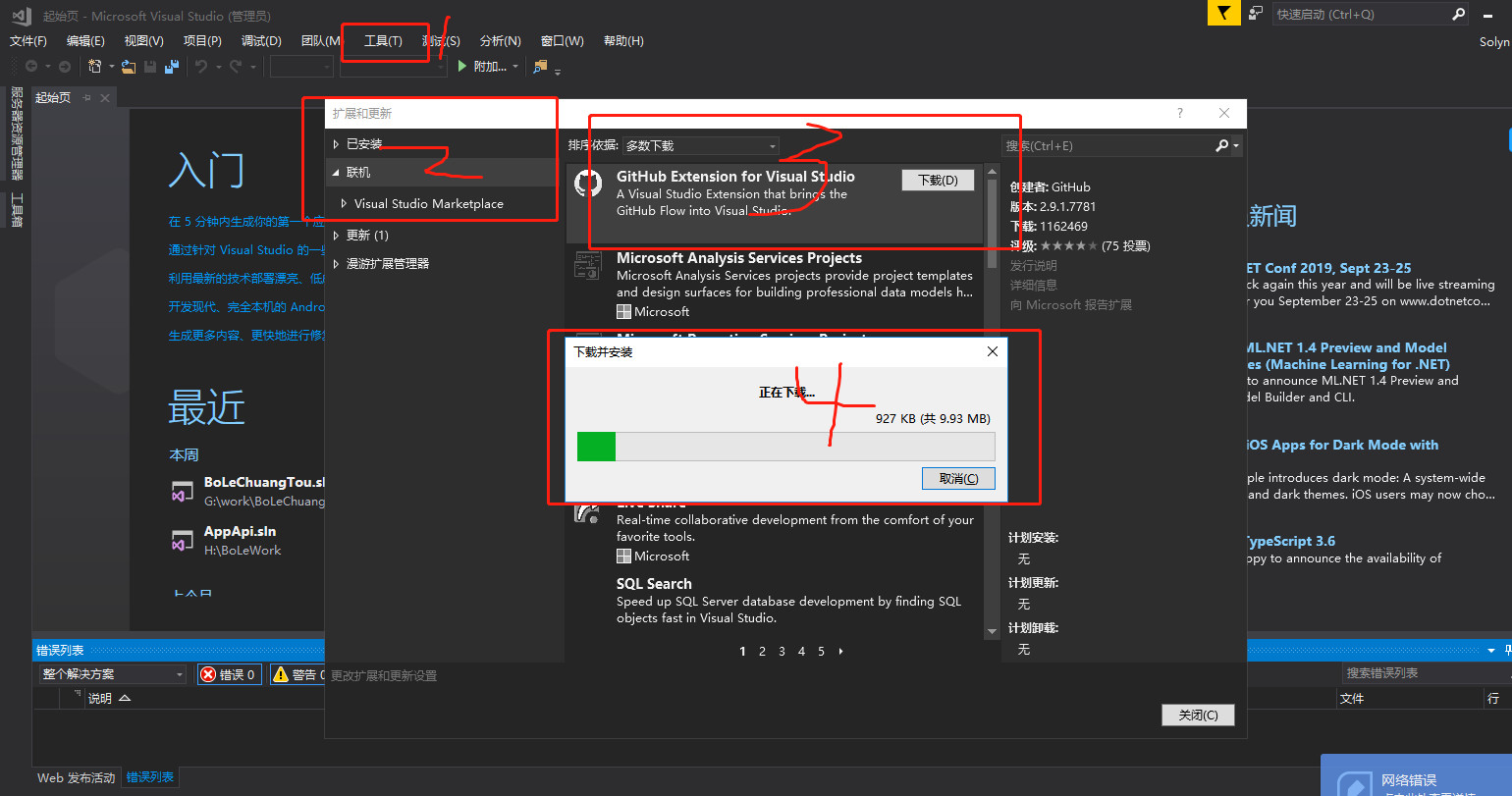
Task: Click the new project toolbar icon
Action: point(95,67)
